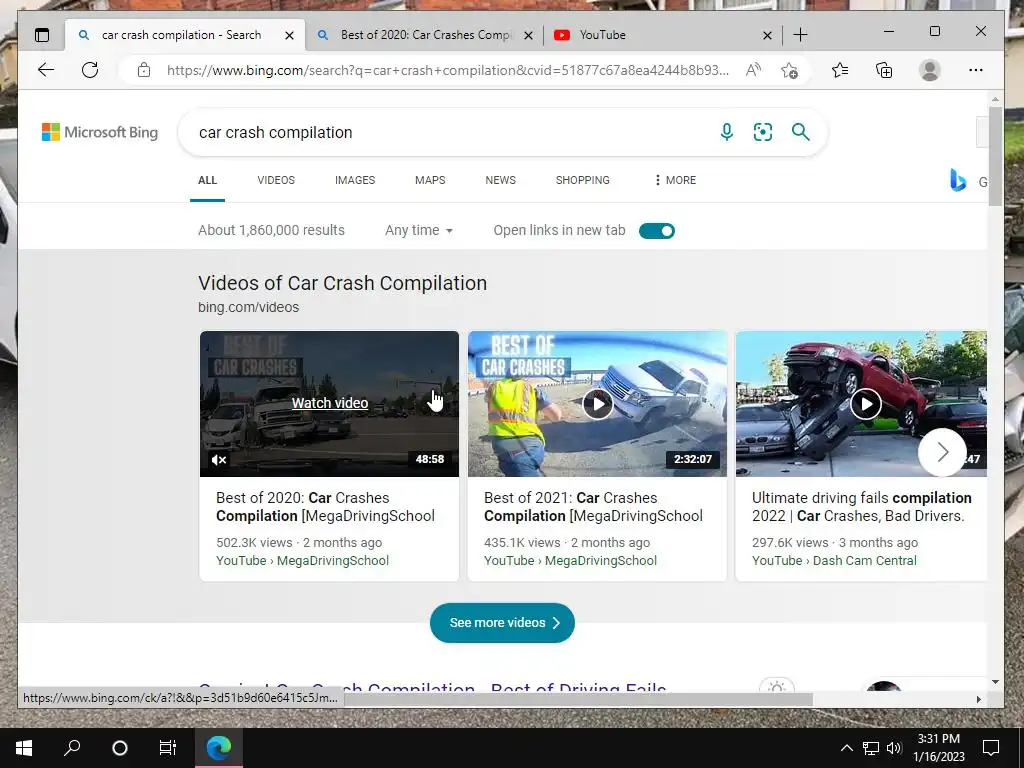Image resolution: width=1024 pixels, height=768 pixels.
Task: View site information lock icon
Action: 144,70
